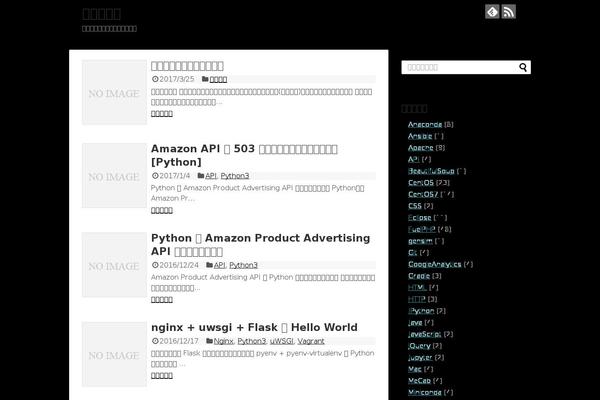
Task: Click the 2016/12/24 post date
Action: 179,265
